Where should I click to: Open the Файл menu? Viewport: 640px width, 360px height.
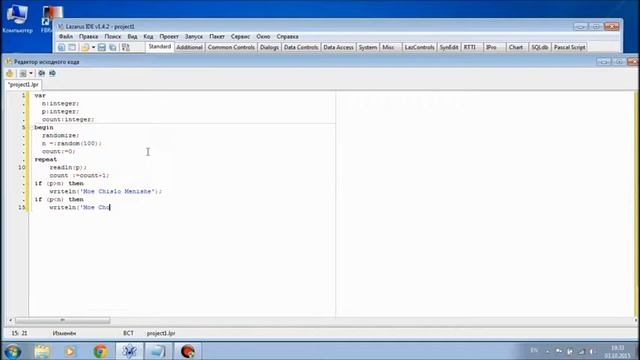pyautogui.click(x=66, y=37)
